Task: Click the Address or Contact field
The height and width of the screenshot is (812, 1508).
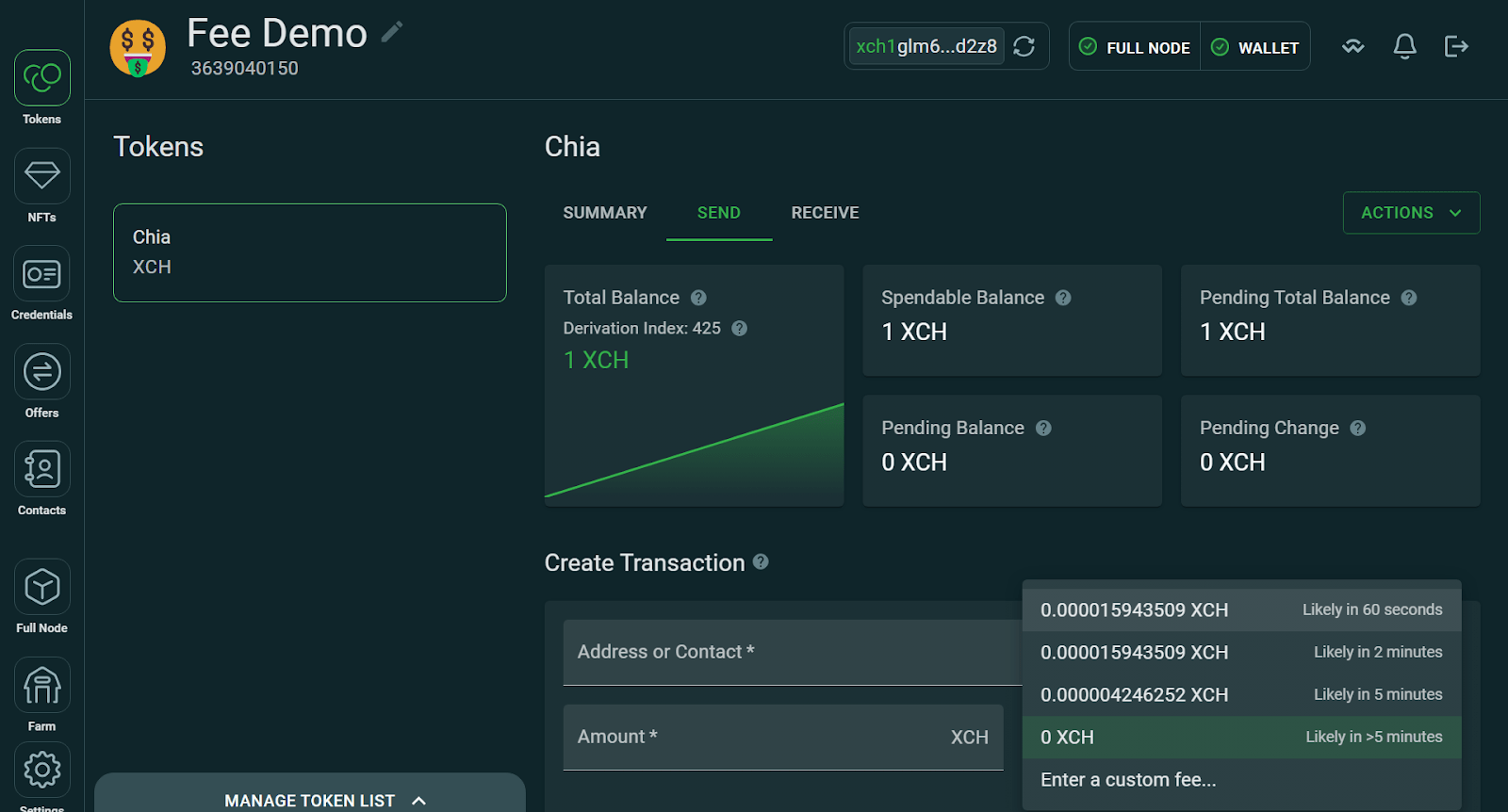Action: click(792, 652)
